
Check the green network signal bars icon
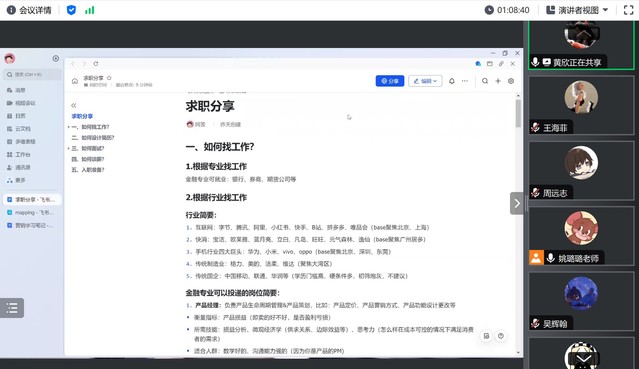point(90,10)
